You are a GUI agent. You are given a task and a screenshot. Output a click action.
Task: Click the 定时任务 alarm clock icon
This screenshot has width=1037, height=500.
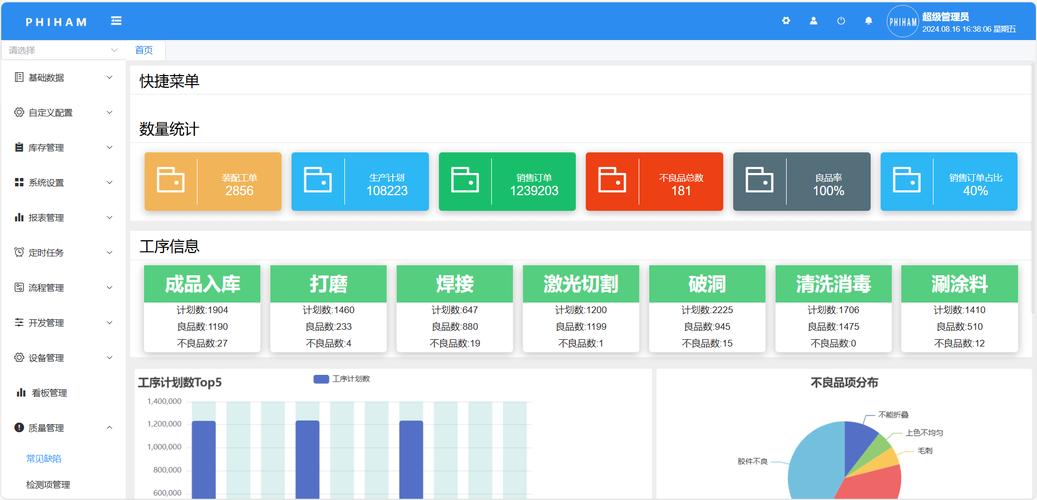[19, 253]
